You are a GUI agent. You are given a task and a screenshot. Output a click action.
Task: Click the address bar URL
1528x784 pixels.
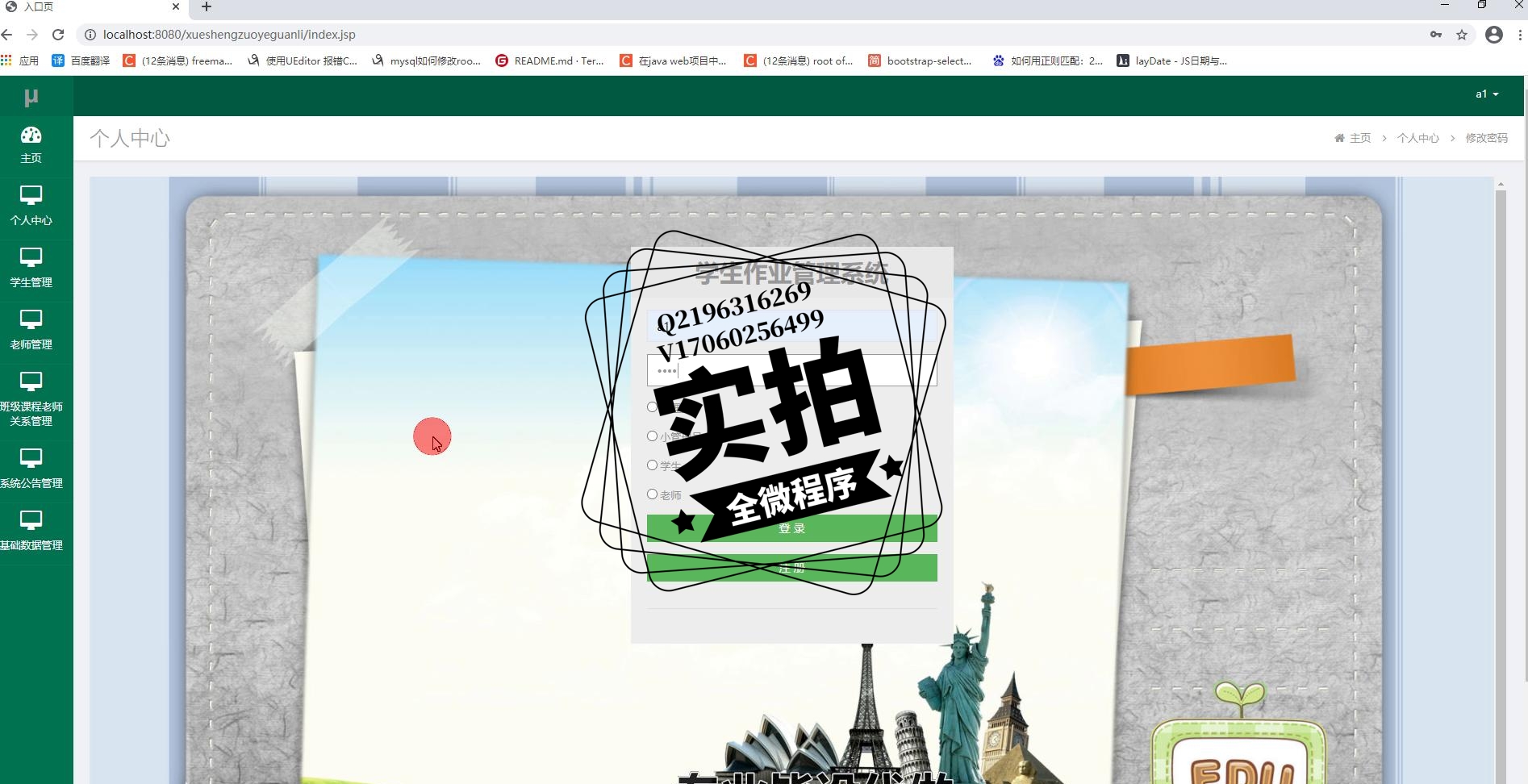[x=229, y=35]
